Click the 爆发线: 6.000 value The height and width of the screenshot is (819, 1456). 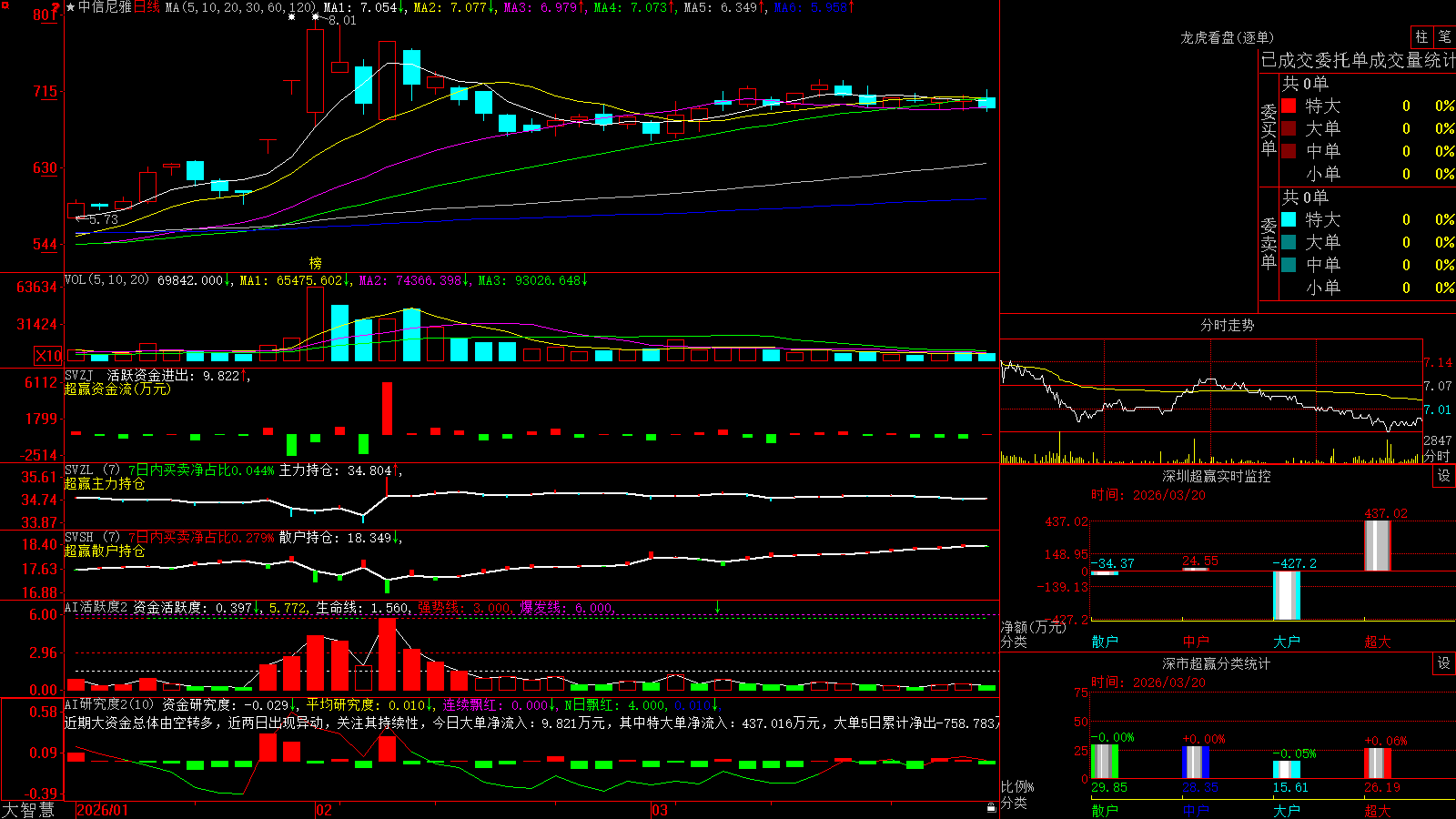coord(566,607)
